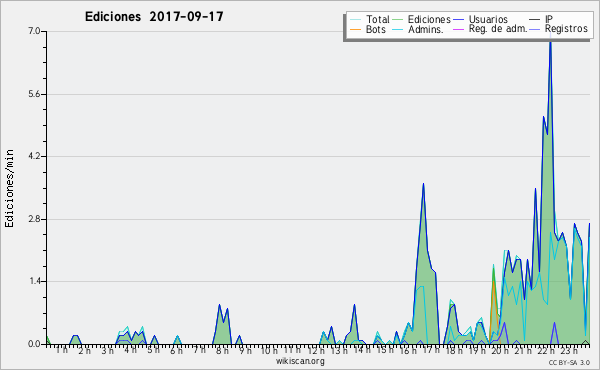Click the '10 h' x-axis label
Viewport: 600px width, 370px height.
point(269,350)
